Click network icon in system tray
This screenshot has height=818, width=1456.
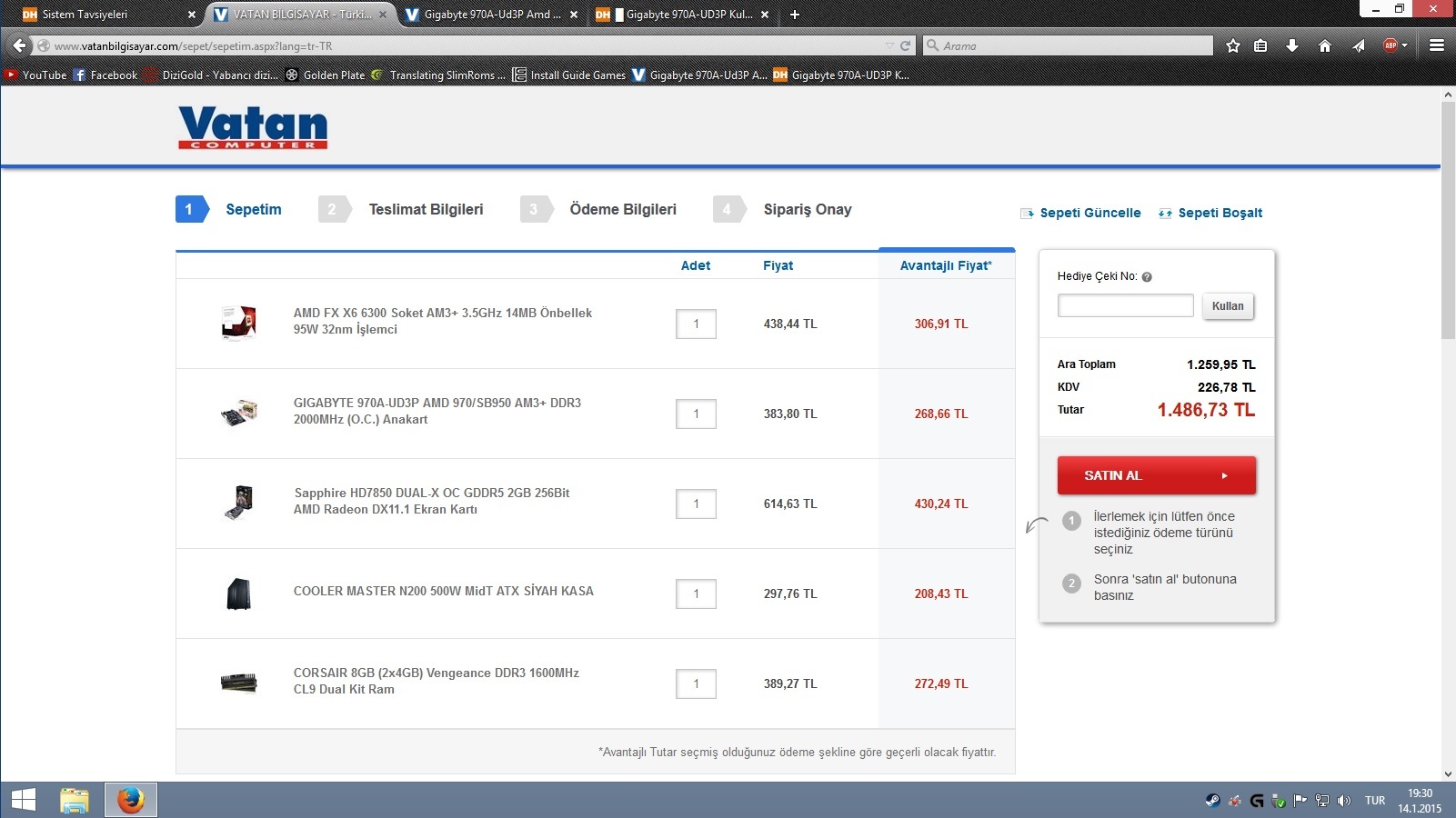coord(1322,801)
